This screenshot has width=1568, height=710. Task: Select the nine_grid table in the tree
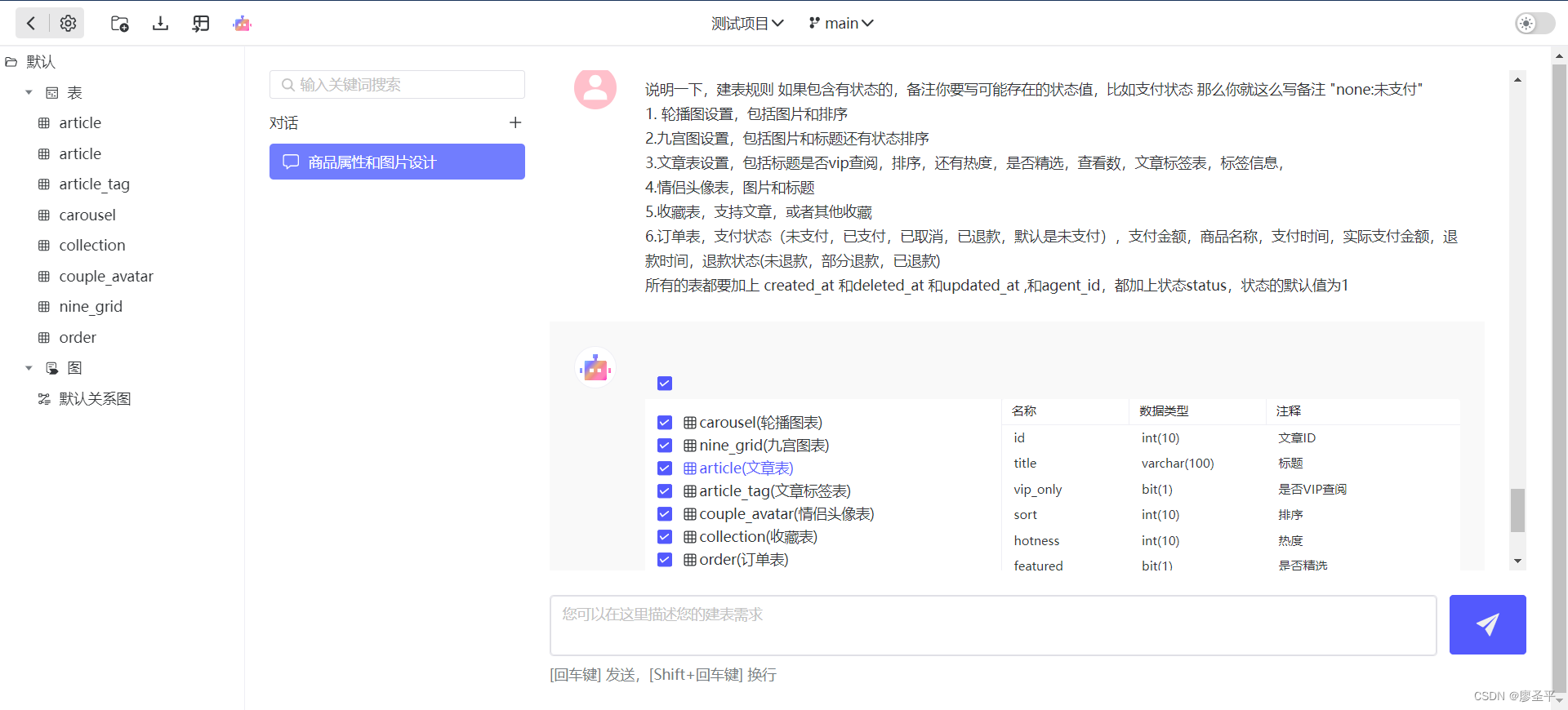coord(91,307)
